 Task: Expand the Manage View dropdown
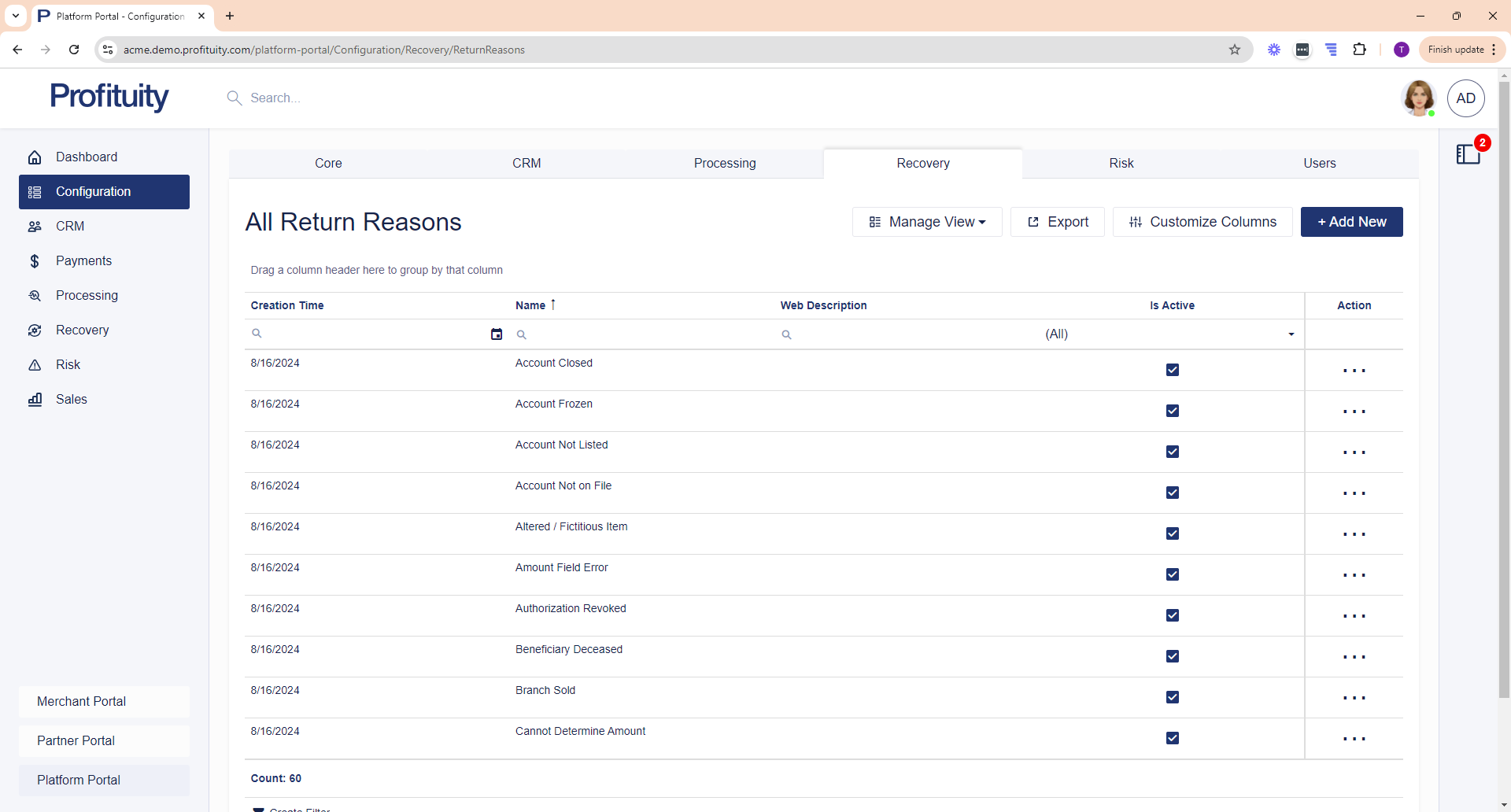click(x=927, y=222)
